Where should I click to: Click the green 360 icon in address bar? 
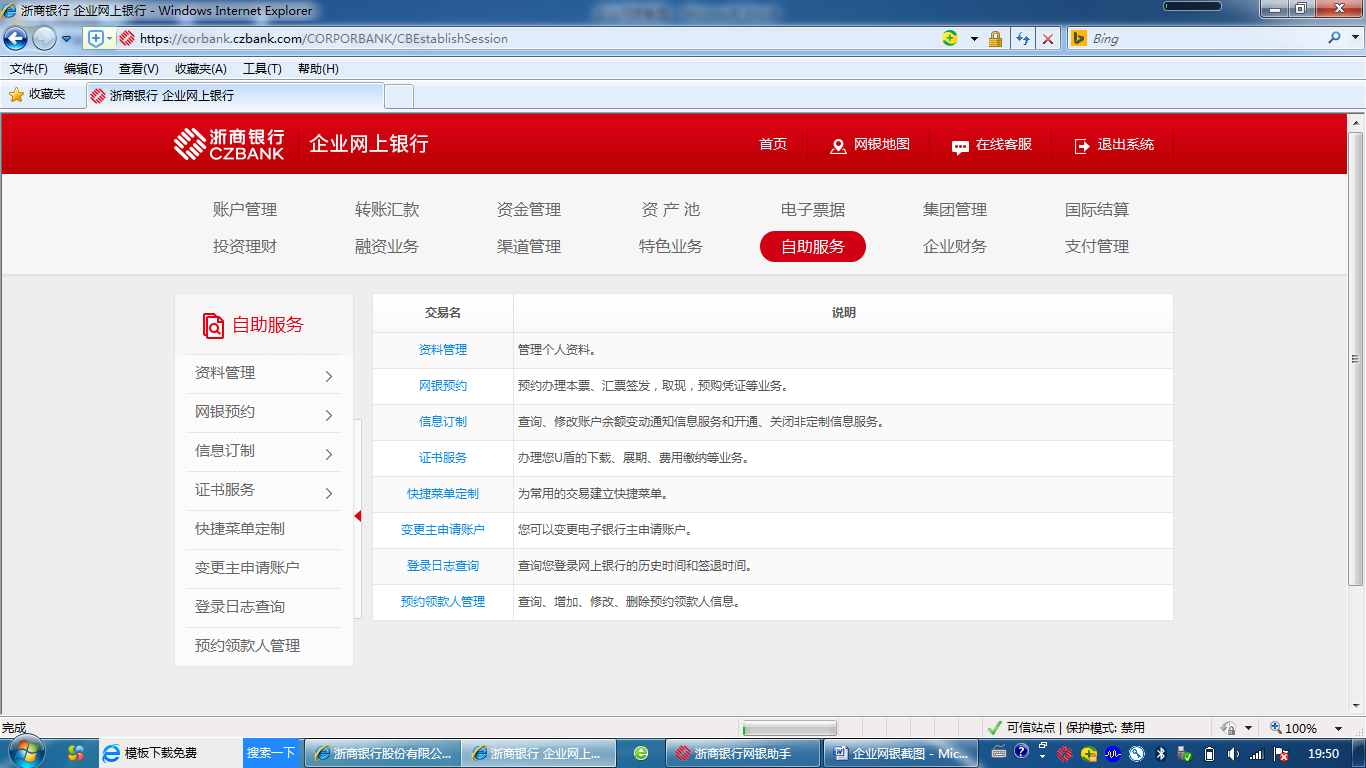click(x=950, y=38)
